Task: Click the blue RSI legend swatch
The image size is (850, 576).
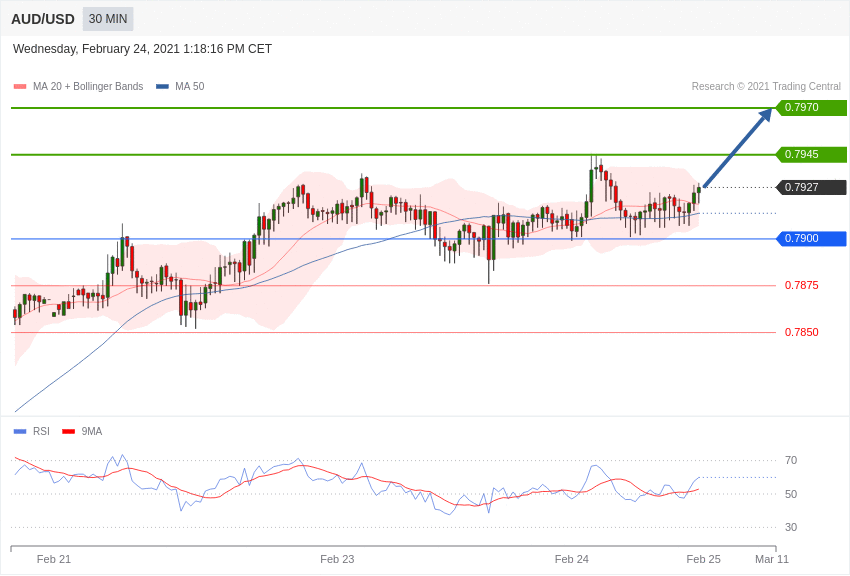Action: click(20, 432)
